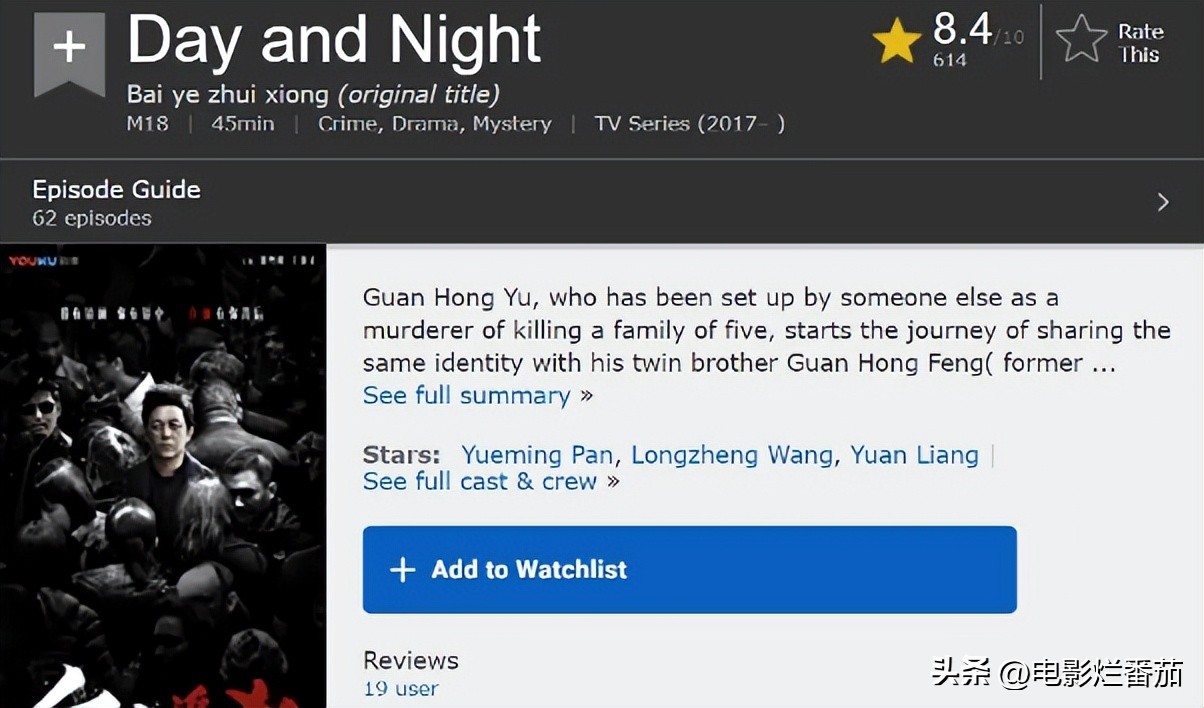
Task: Open Yuan Liang's actor page
Action: tap(914, 455)
